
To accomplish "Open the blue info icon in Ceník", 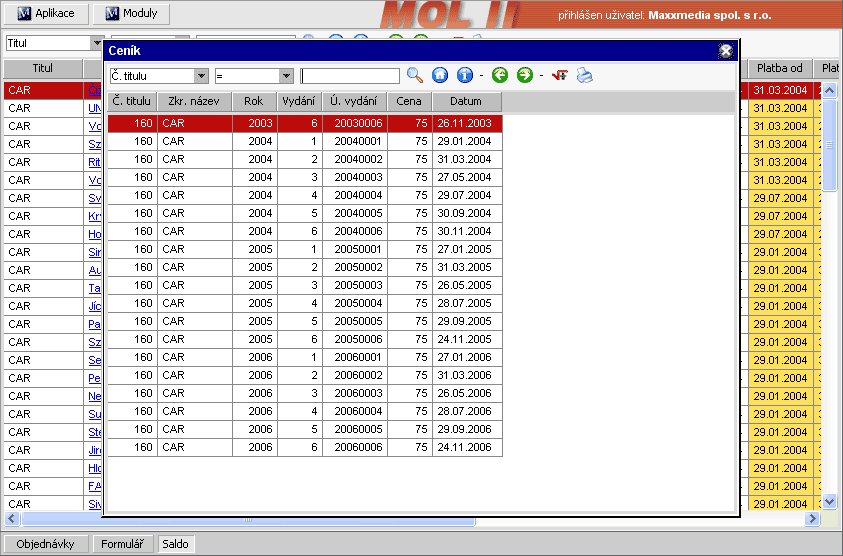I will click(x=465, y=76).
